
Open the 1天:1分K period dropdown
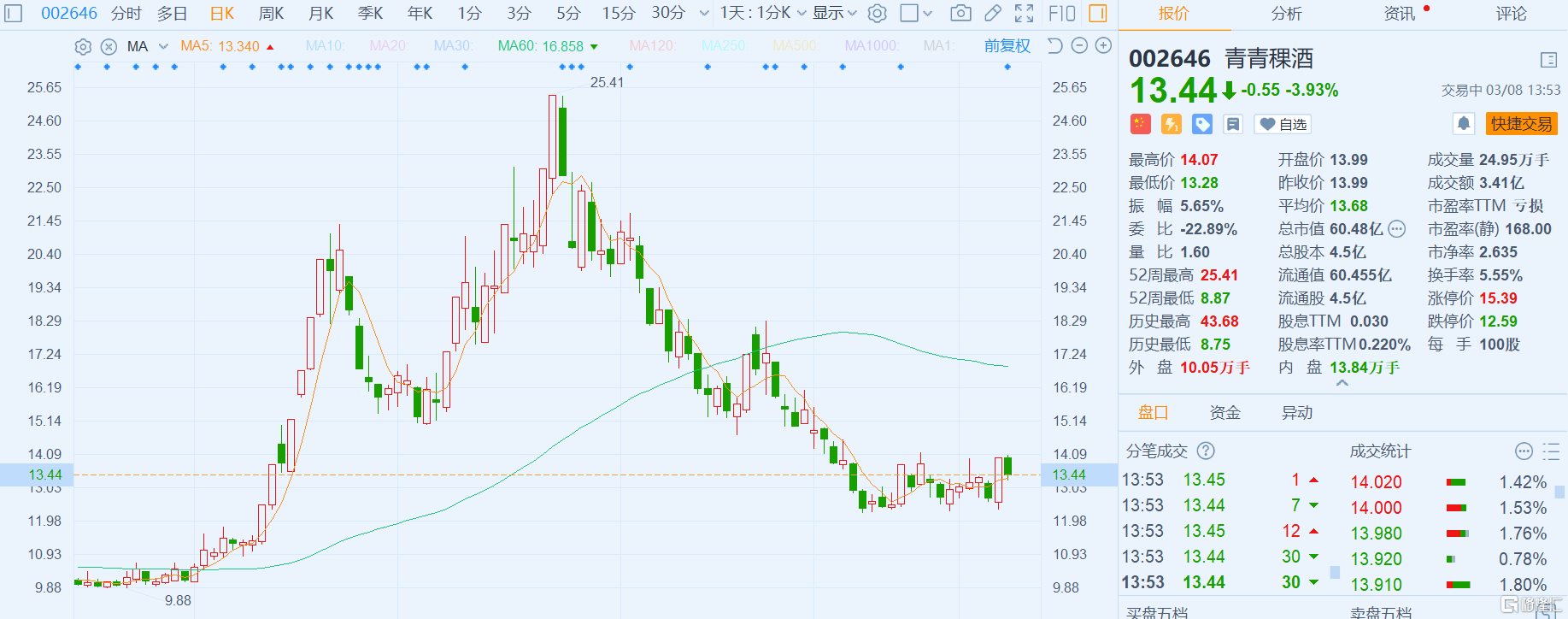762,13
